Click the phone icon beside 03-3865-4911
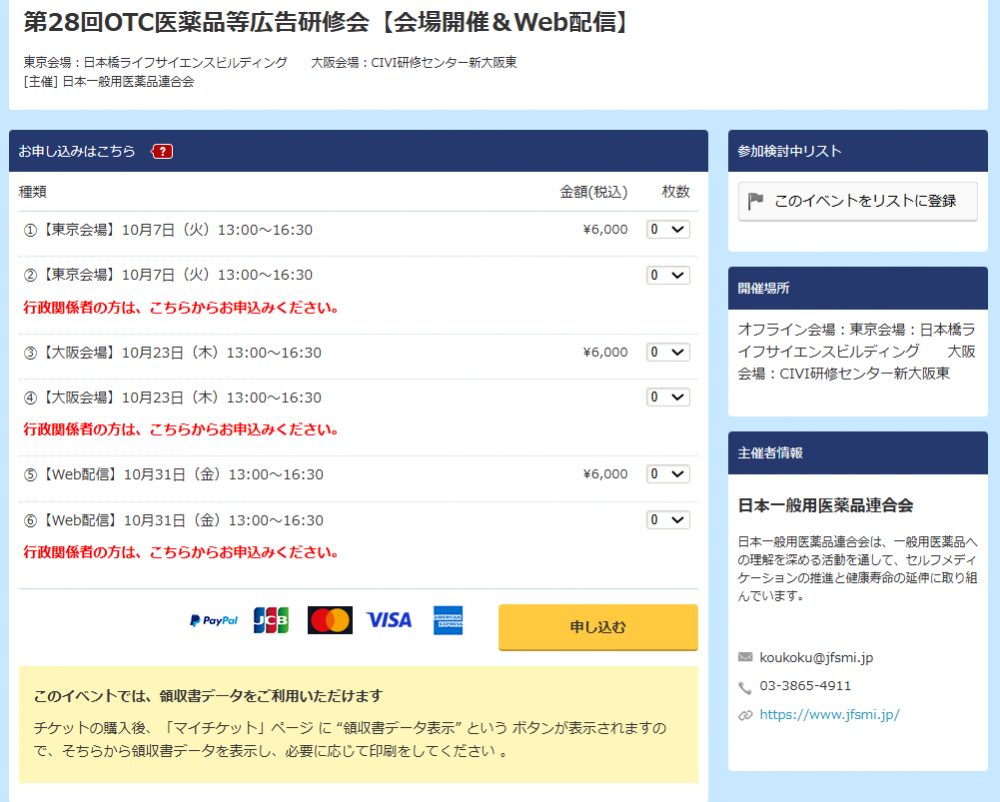 click(745, 687)
